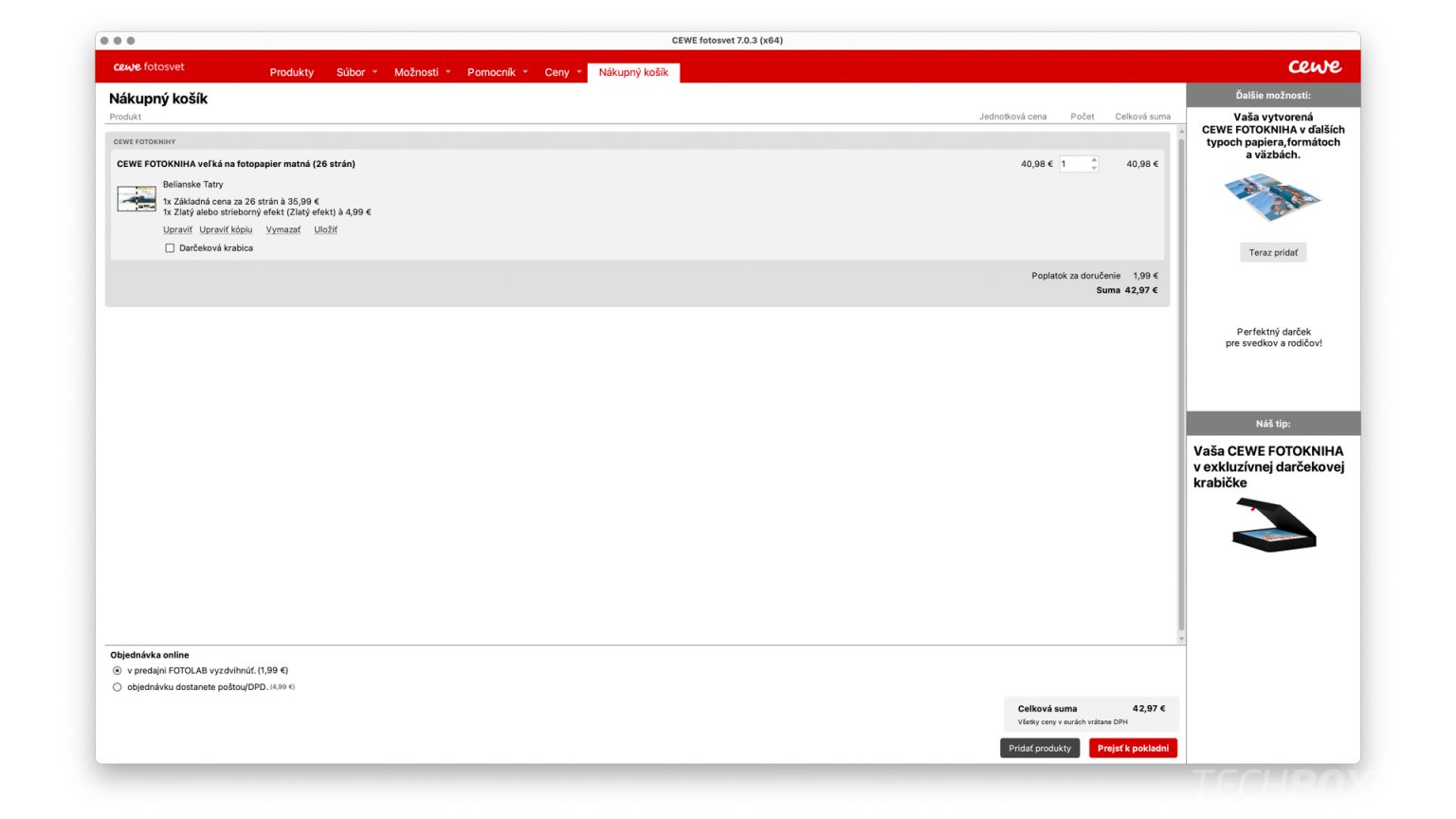1456x819 pixels.
Task: Click the Ďalšie možnosti panel header
Action: point(1273,95)
